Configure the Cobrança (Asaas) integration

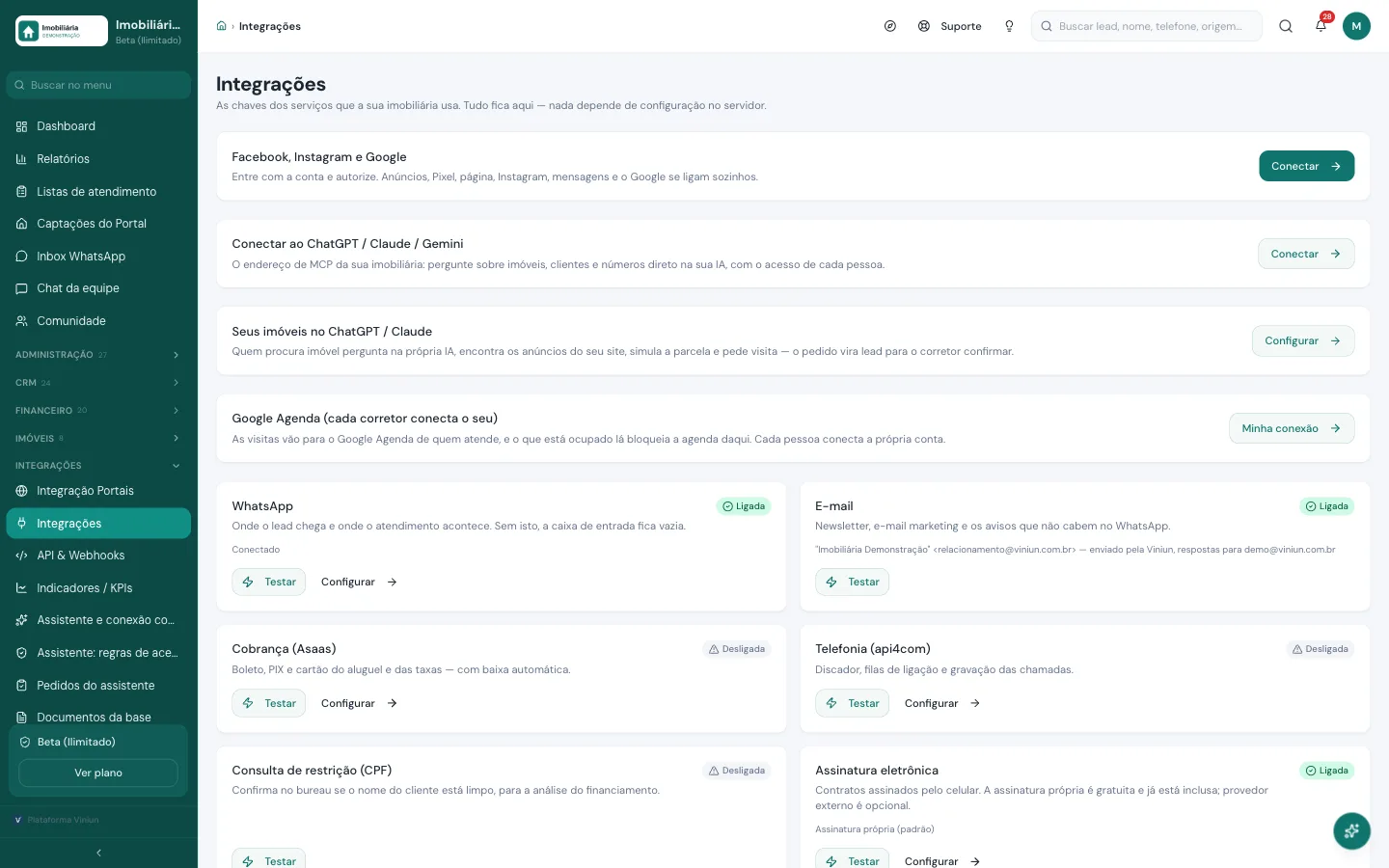pyautogui.click(x=359, y=703)
